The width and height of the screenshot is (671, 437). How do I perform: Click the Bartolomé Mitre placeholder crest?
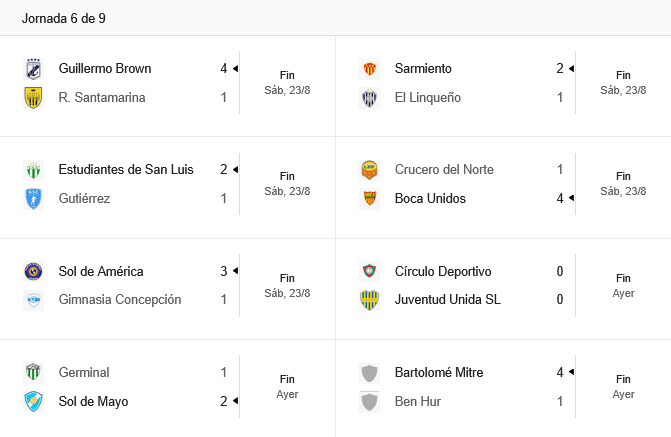point(369,373)
